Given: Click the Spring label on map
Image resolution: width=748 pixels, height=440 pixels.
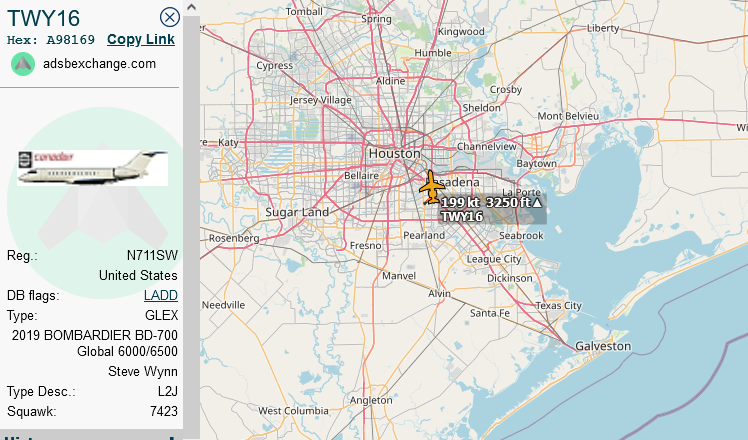Looking at the screenshot, I should pyautogui.click(x=376, y=19).
